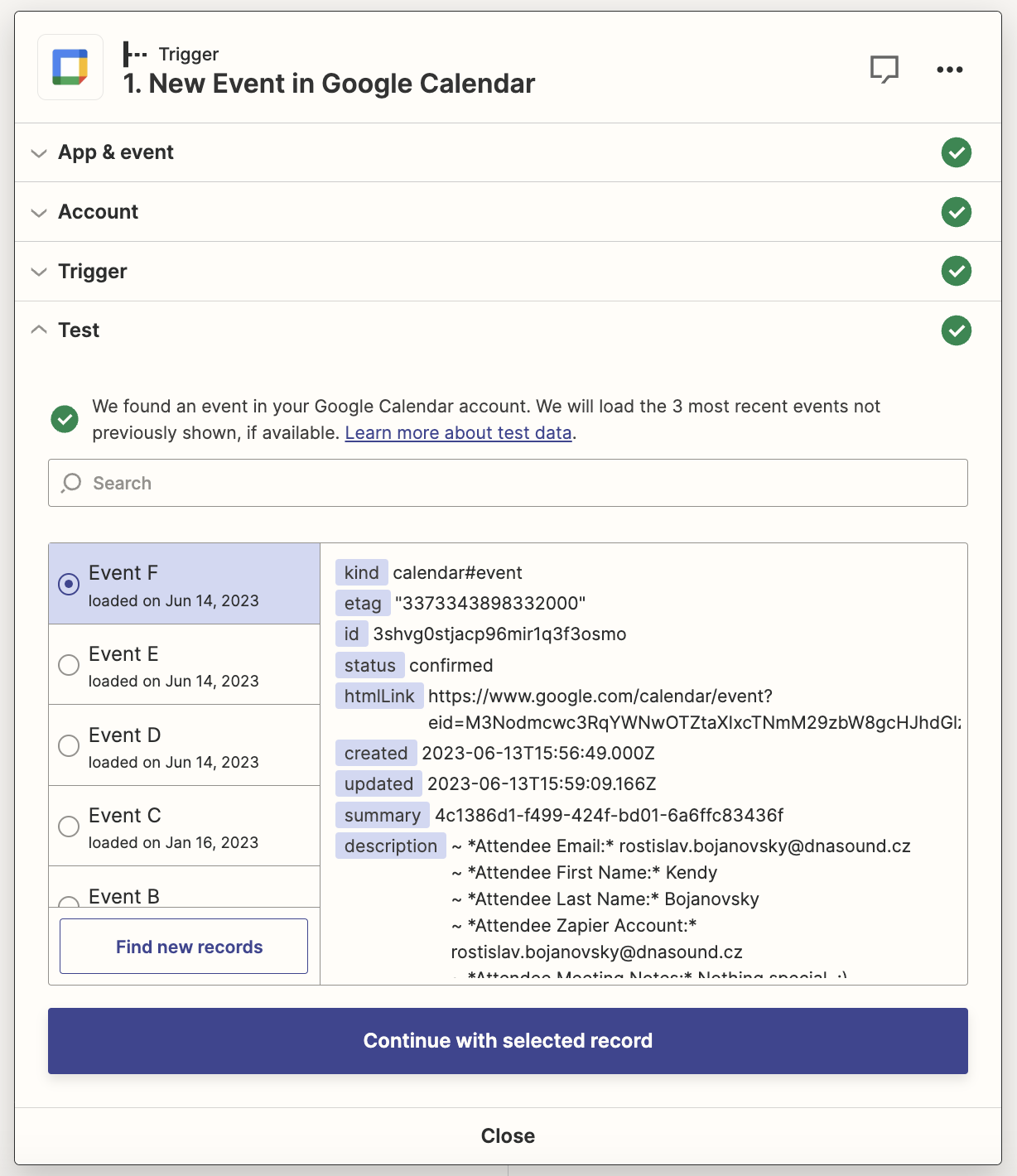Click the 'htmlLink' field label

pyautogui.click(x=379, y=696)
